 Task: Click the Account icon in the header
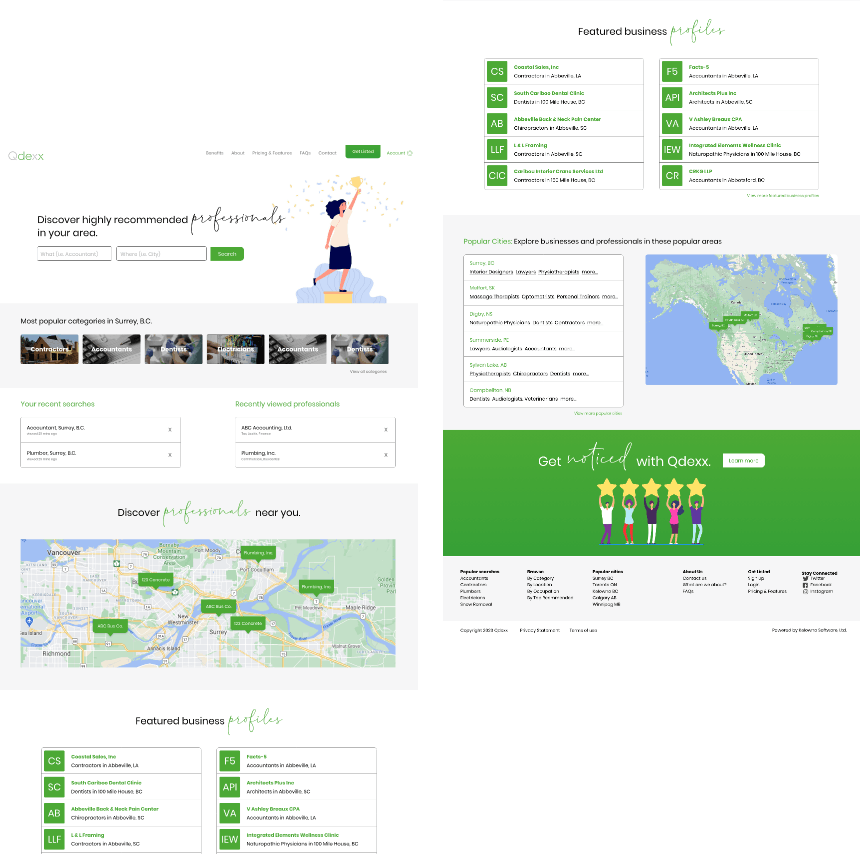tap(409, 153)
